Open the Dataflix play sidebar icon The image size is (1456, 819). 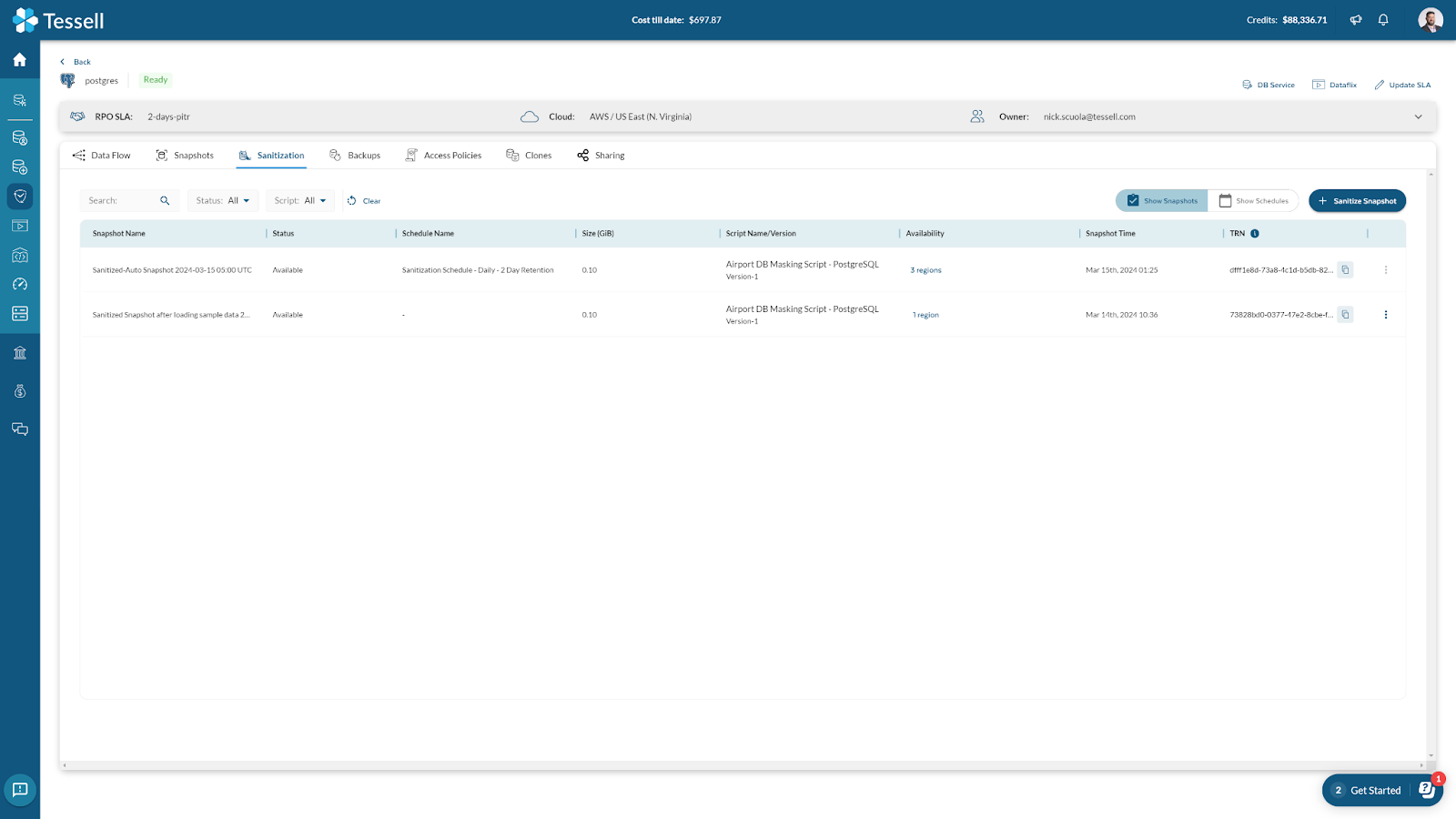click(19, 226)
